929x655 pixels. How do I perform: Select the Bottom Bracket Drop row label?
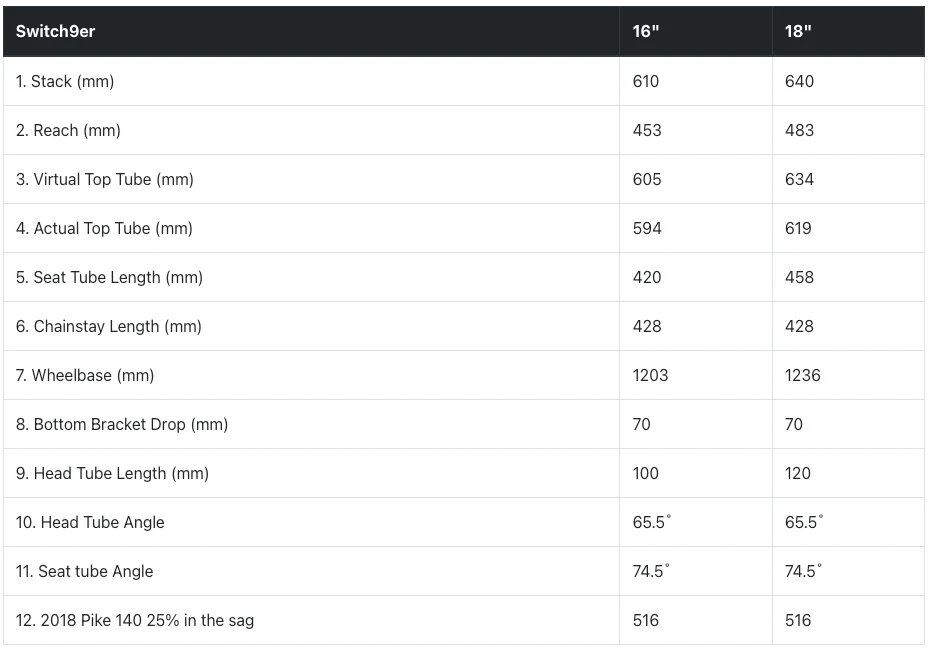pos(121,425)
